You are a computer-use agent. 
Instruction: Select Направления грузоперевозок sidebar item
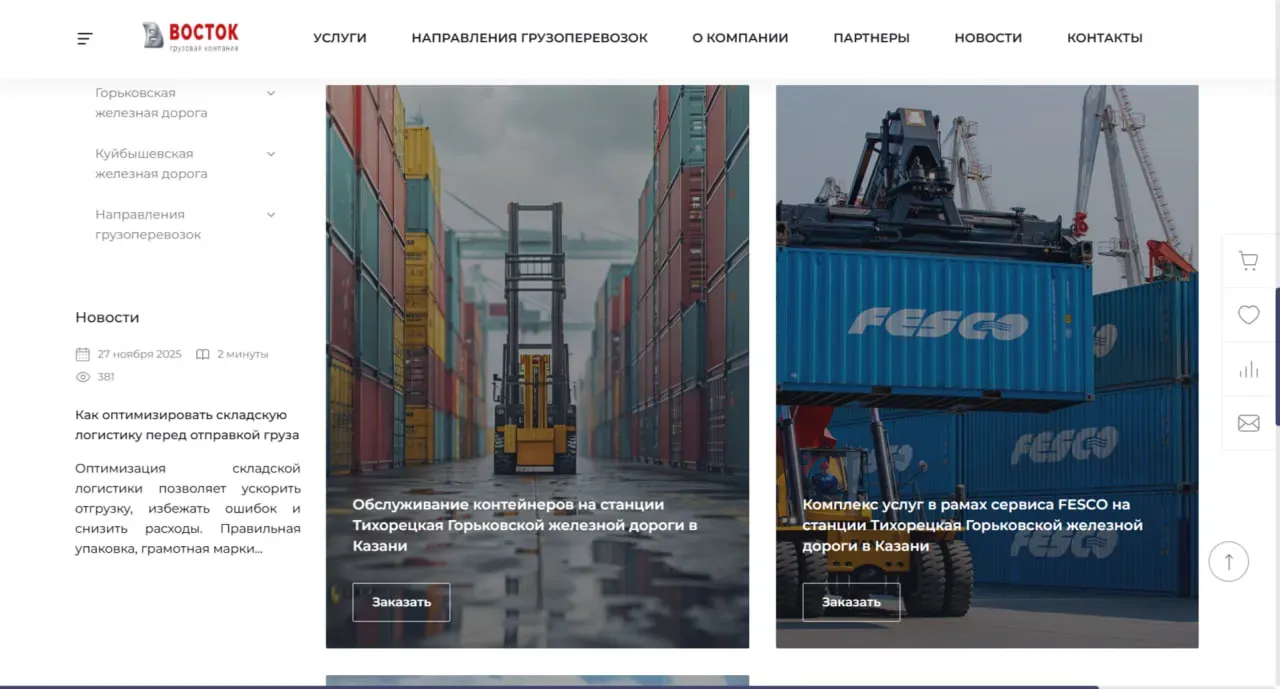[x=148, y=225]
